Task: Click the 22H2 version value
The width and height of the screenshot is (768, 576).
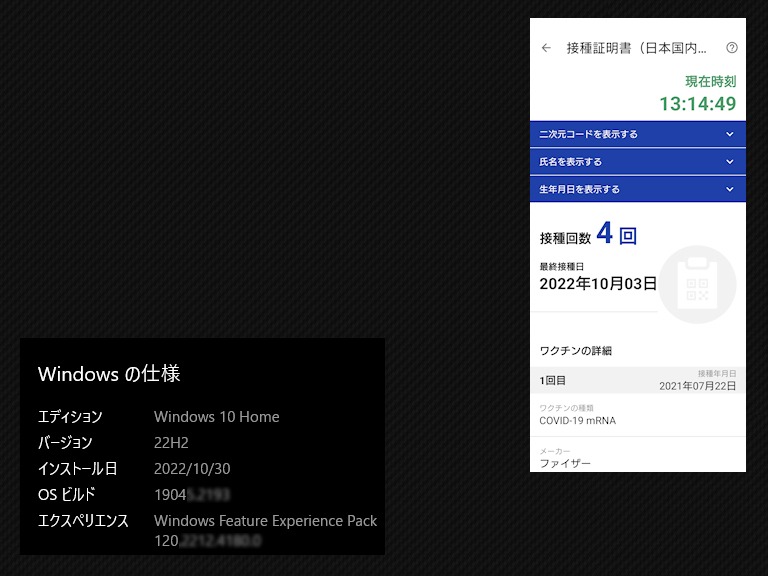Action: pyautogui.click(x=171, y=443)
